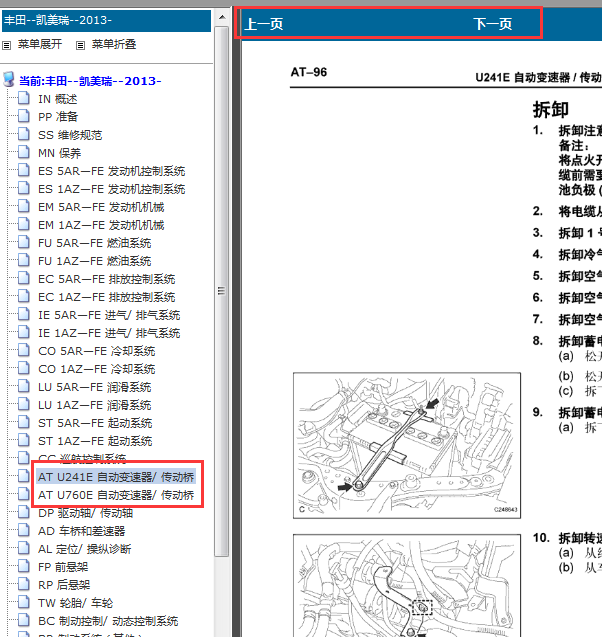Click page icon beside AD 车桥和差速器
The height and width of the screenshot is (637, 602).
pyautogui.click(x=24, y=530)
